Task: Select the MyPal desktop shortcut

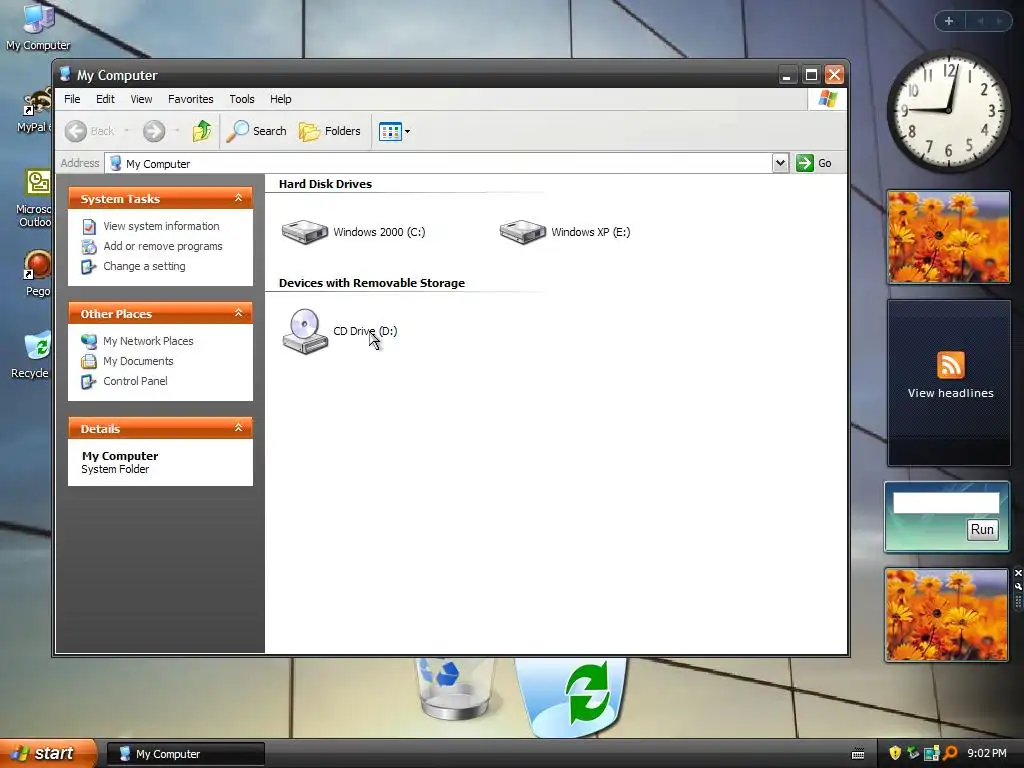Action: [35, 111]
